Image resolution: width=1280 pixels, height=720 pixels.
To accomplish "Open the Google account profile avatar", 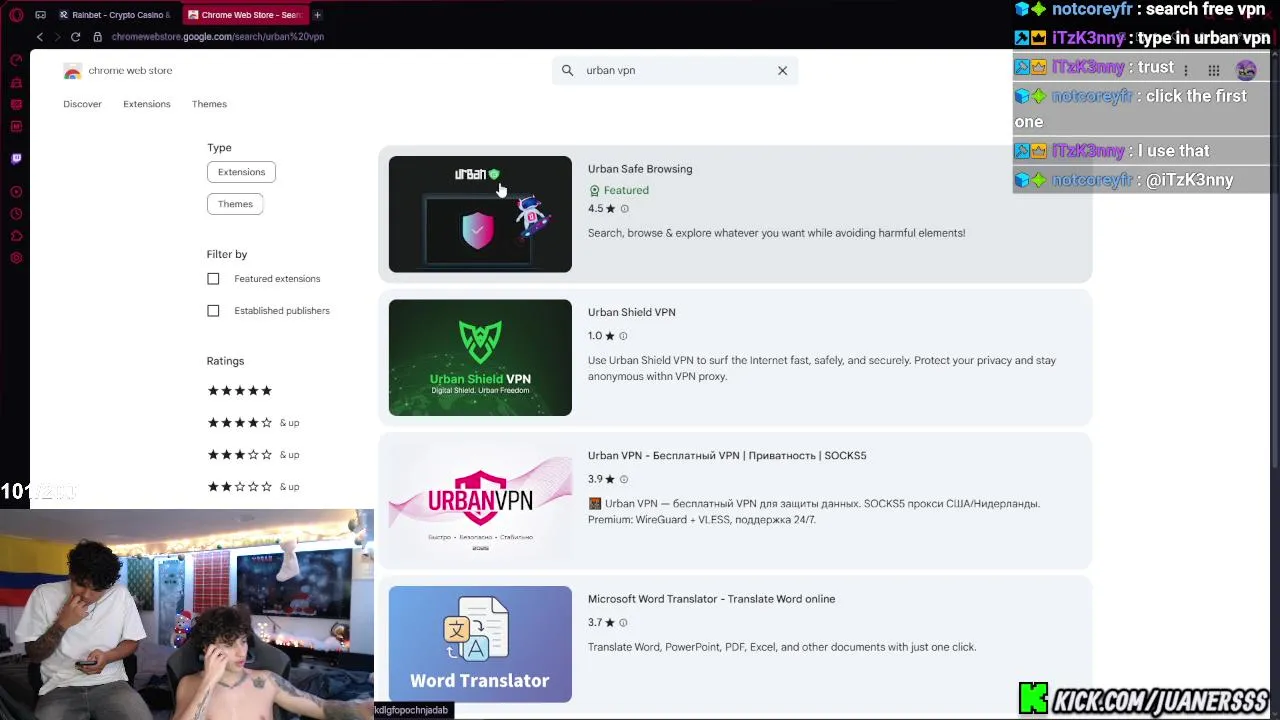I will pos(1246,70).
